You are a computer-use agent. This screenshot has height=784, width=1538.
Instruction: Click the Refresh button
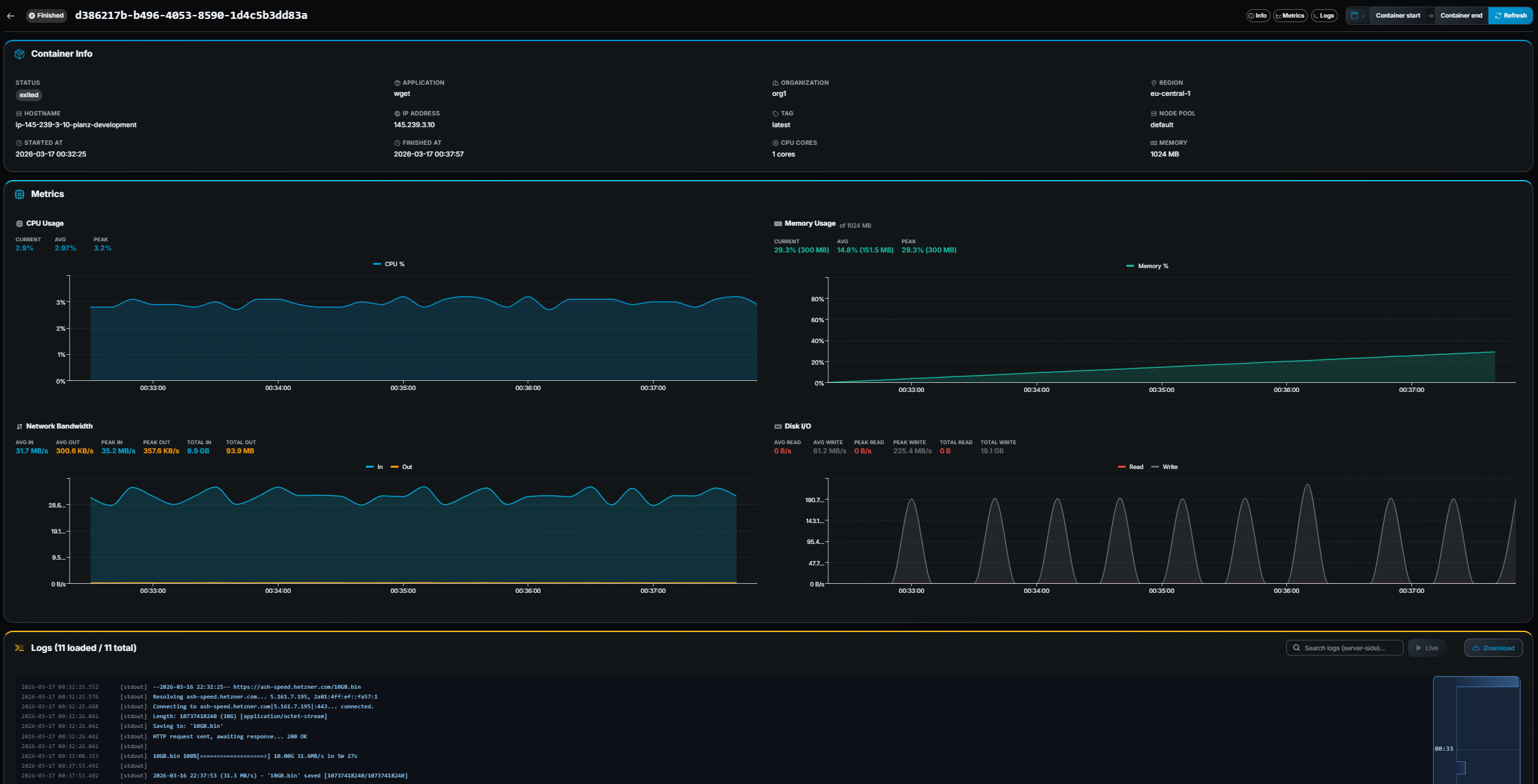1511,15
